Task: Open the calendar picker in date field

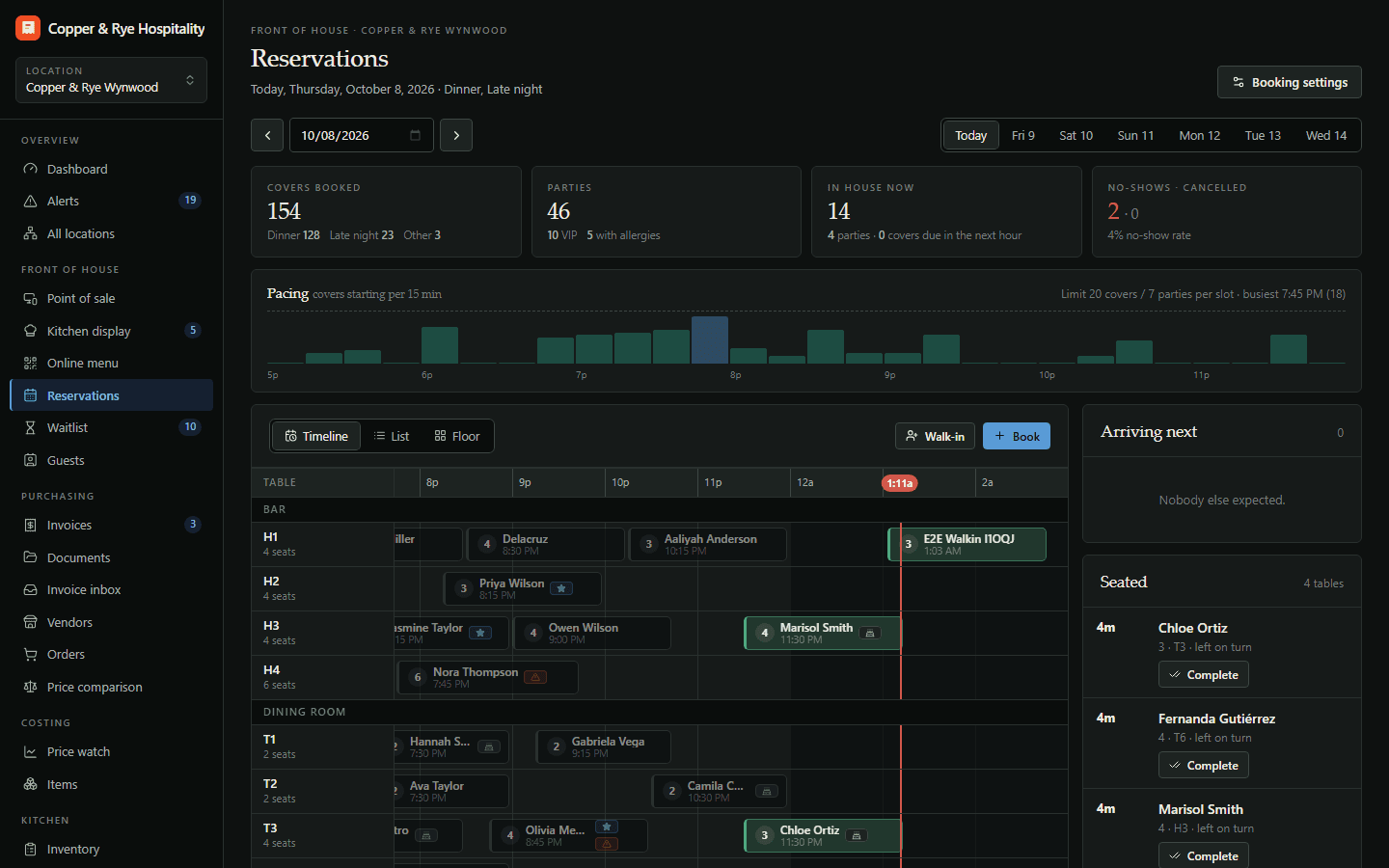Action: click(x=415, y=135)
